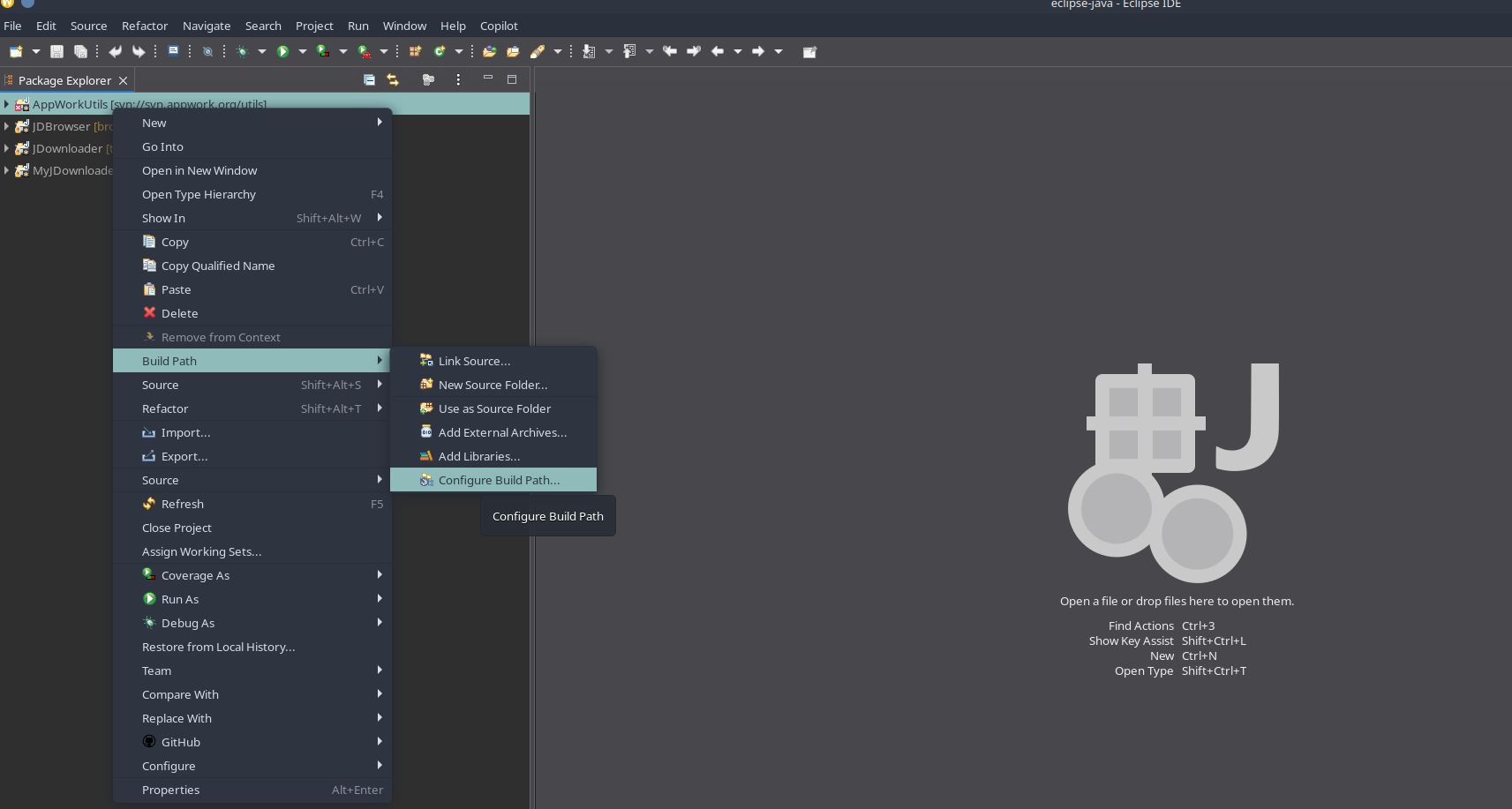
Task: Toggle Link with Editor in Package Explorer
Action: [x=393, y=79]
